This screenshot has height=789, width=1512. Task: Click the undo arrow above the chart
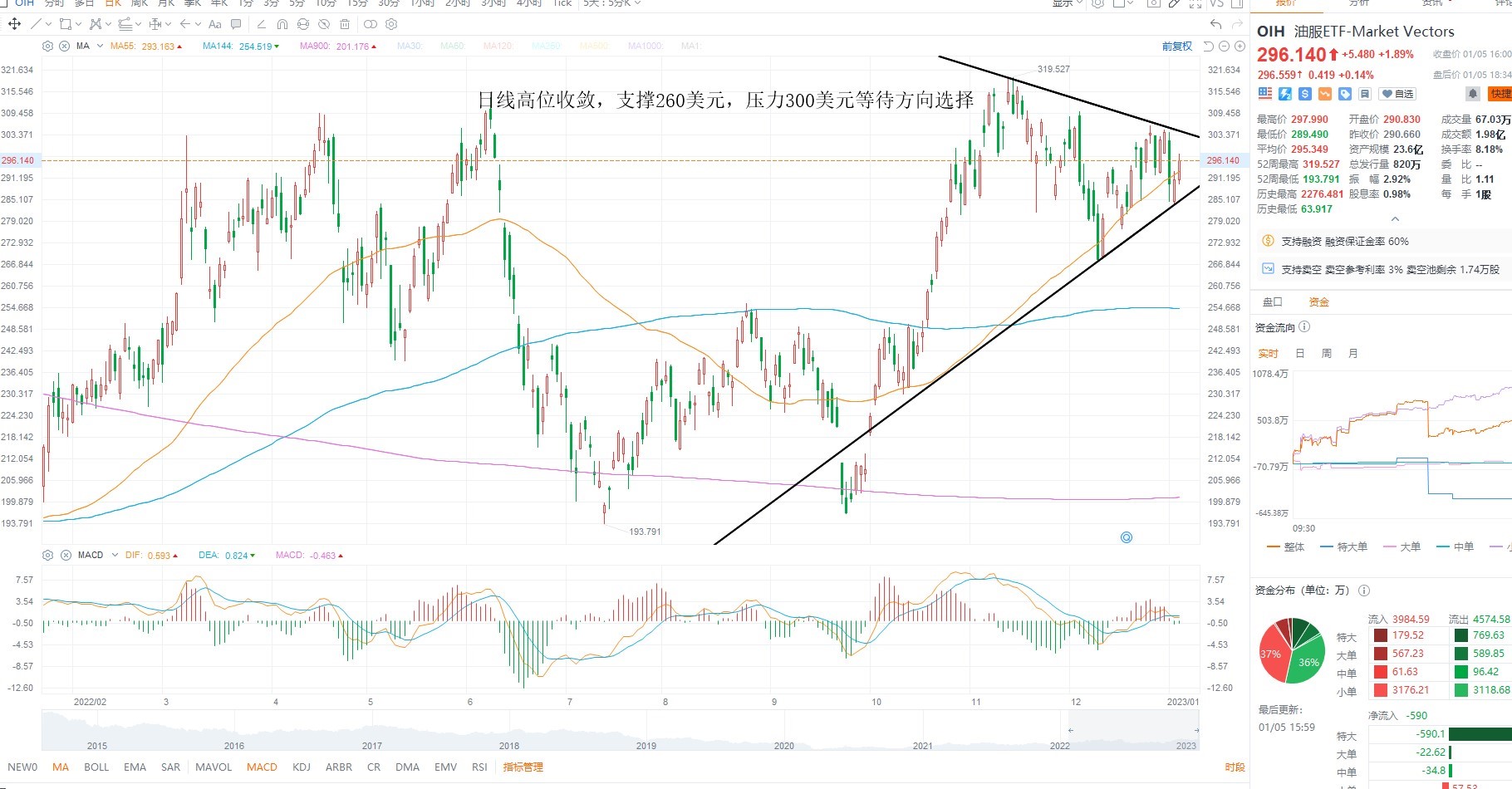pyautogui.click(x=1216, y=24)
